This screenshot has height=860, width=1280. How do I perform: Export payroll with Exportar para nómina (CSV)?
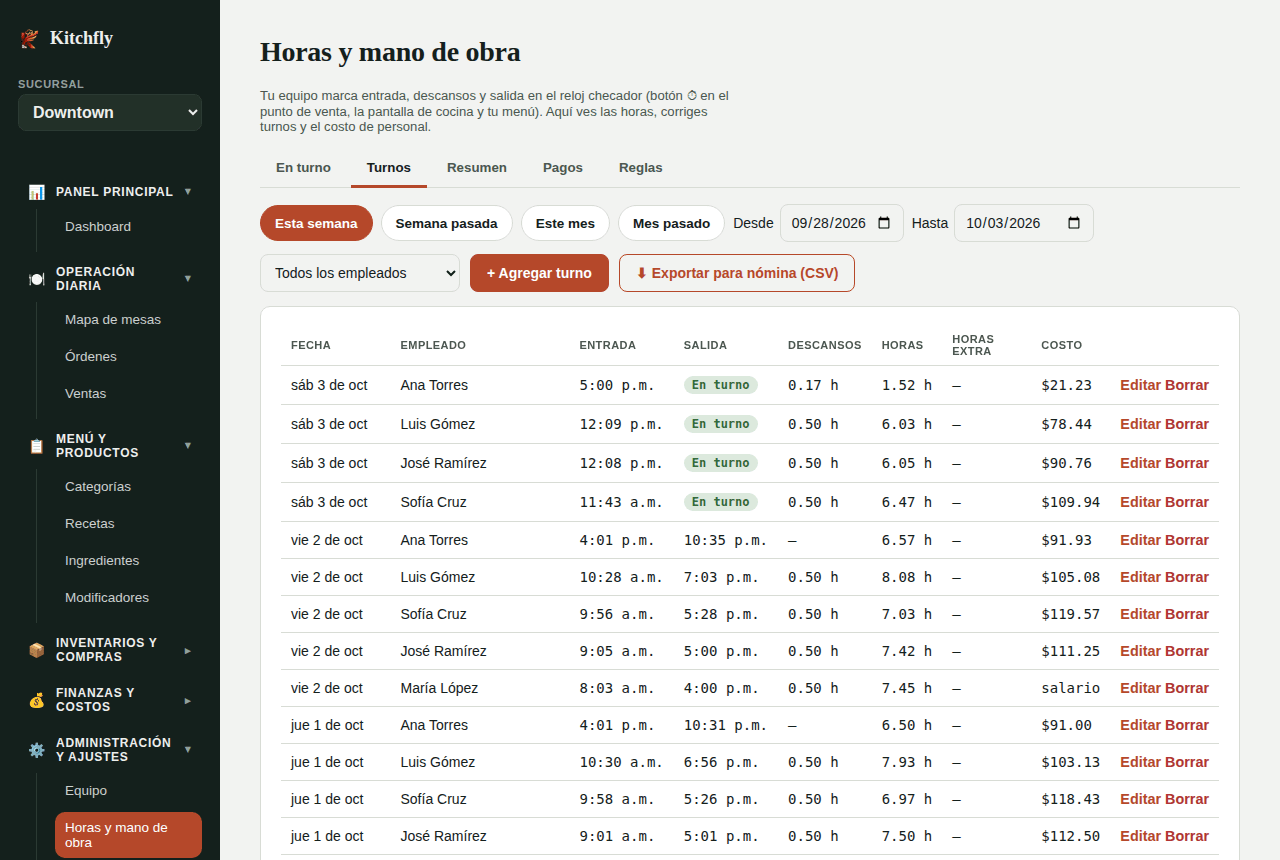pyautogui.click(x=737, y=273)
